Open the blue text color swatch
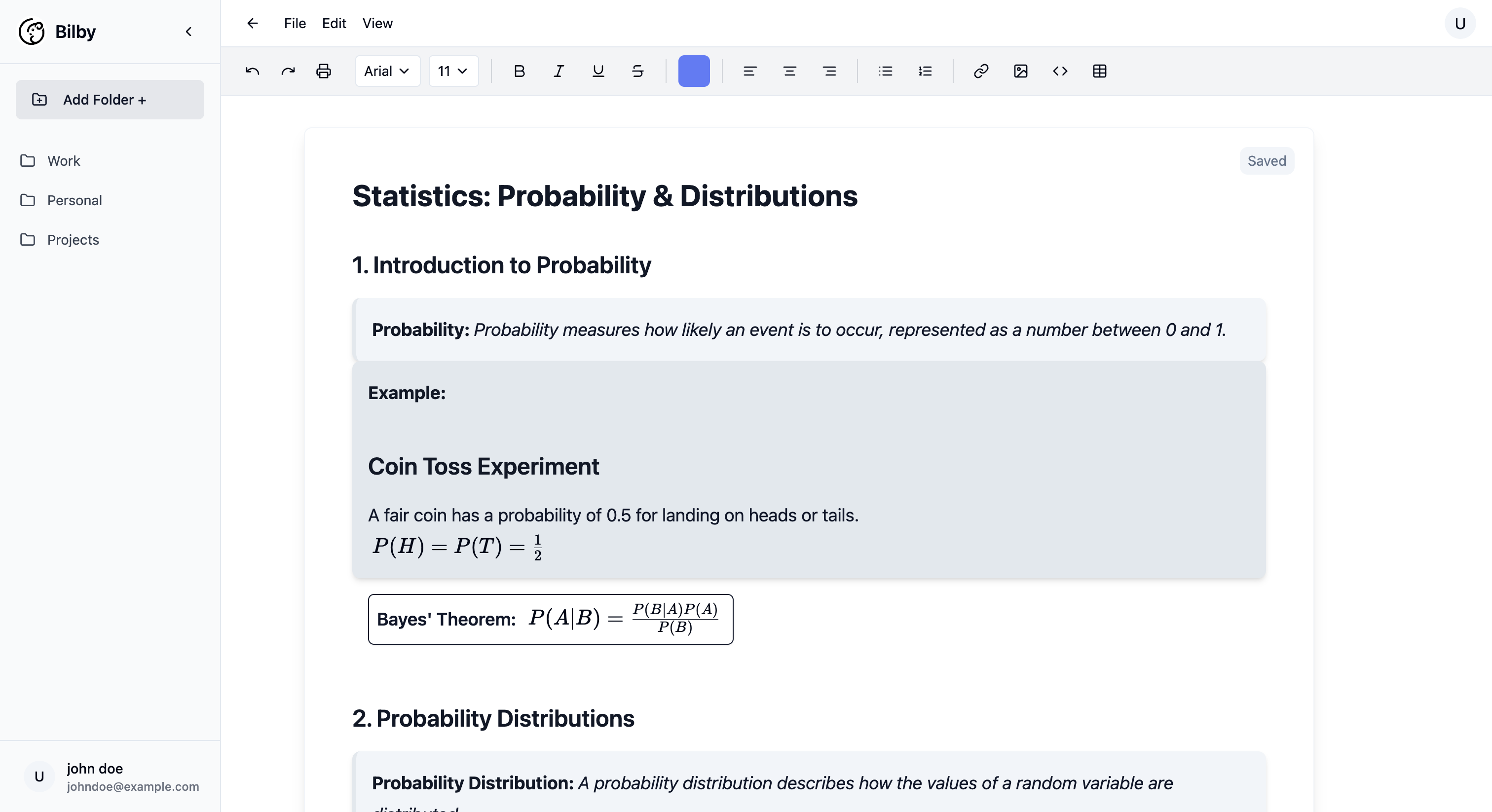 (693, 71)
